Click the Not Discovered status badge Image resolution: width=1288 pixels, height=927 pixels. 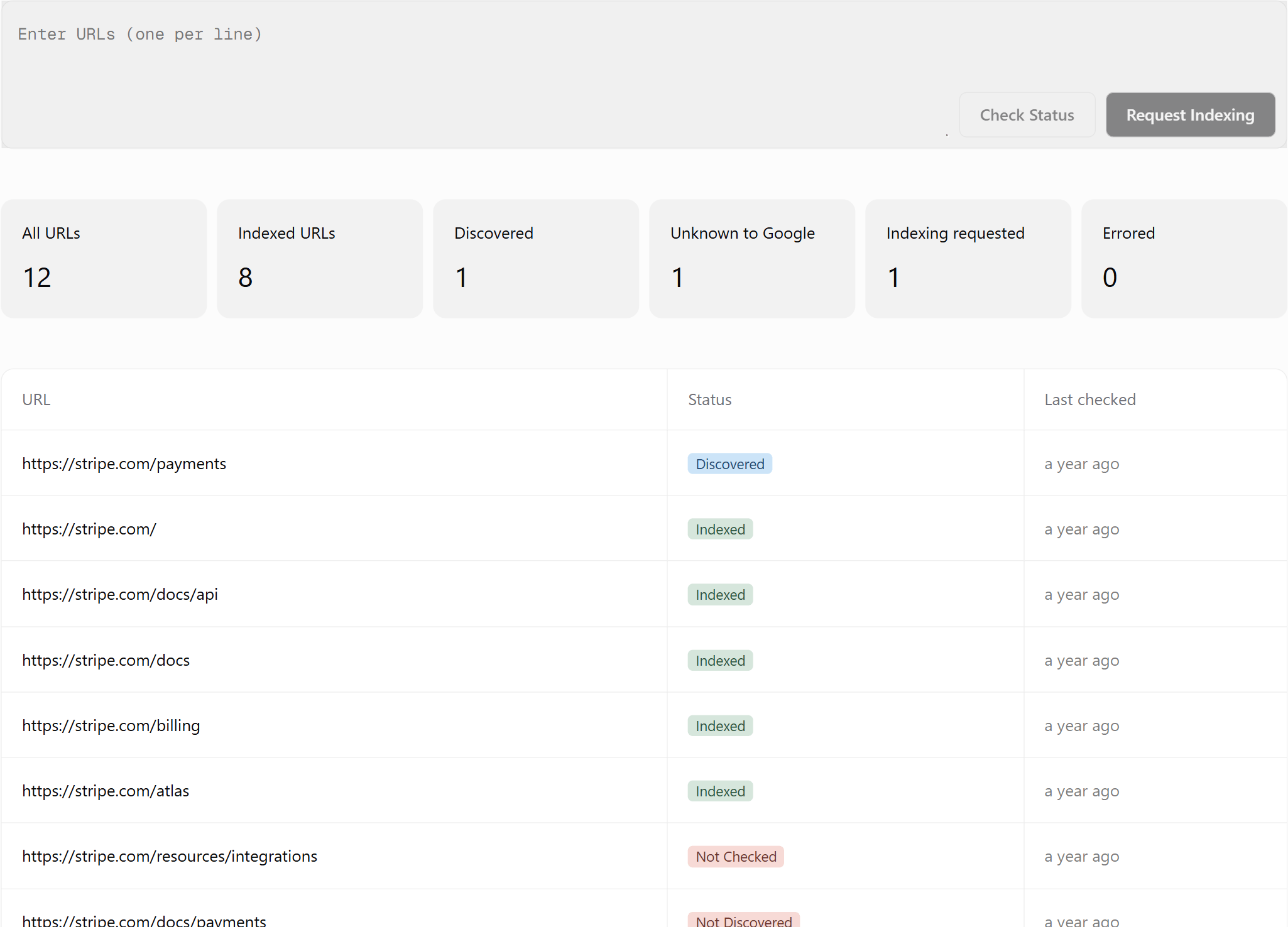[743, 920]
